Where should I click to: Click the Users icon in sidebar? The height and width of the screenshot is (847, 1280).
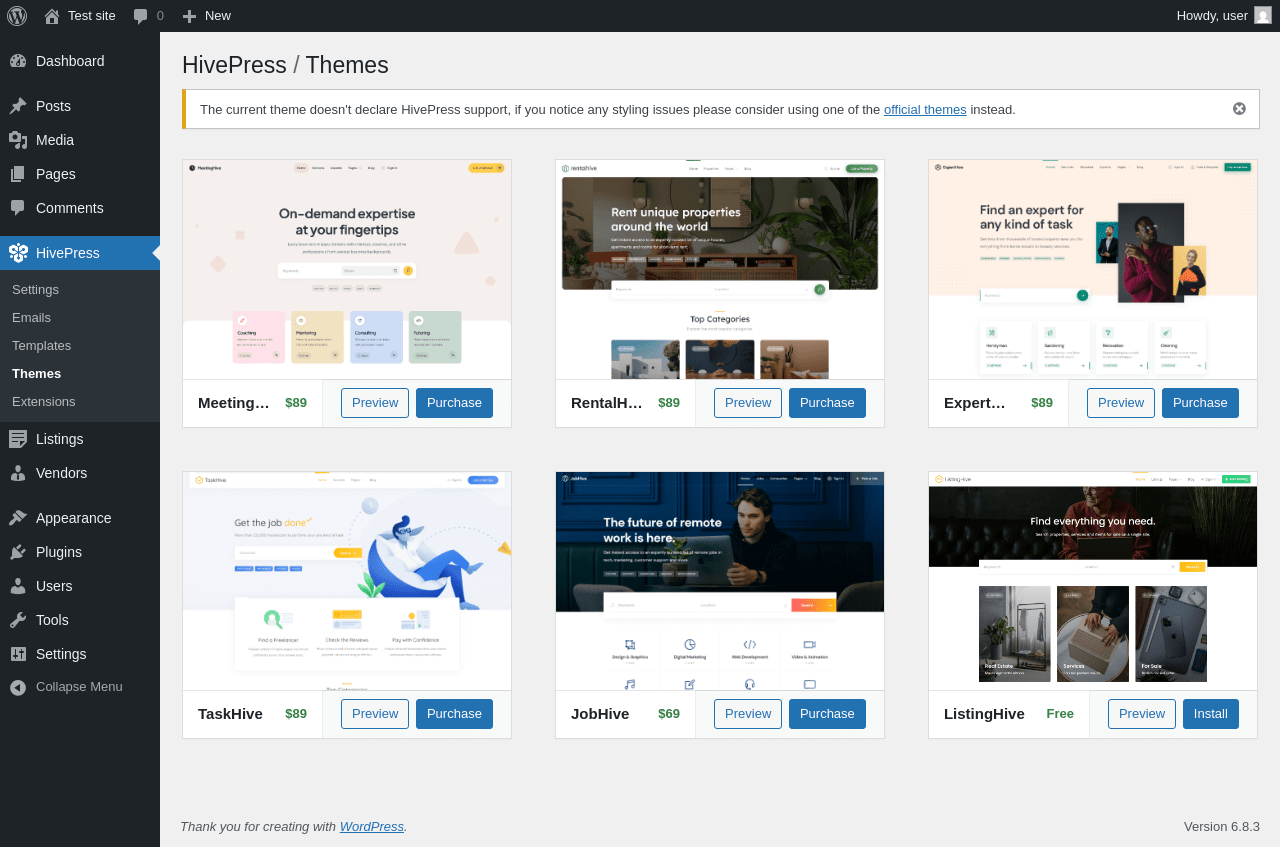click(x=18, y=586)
